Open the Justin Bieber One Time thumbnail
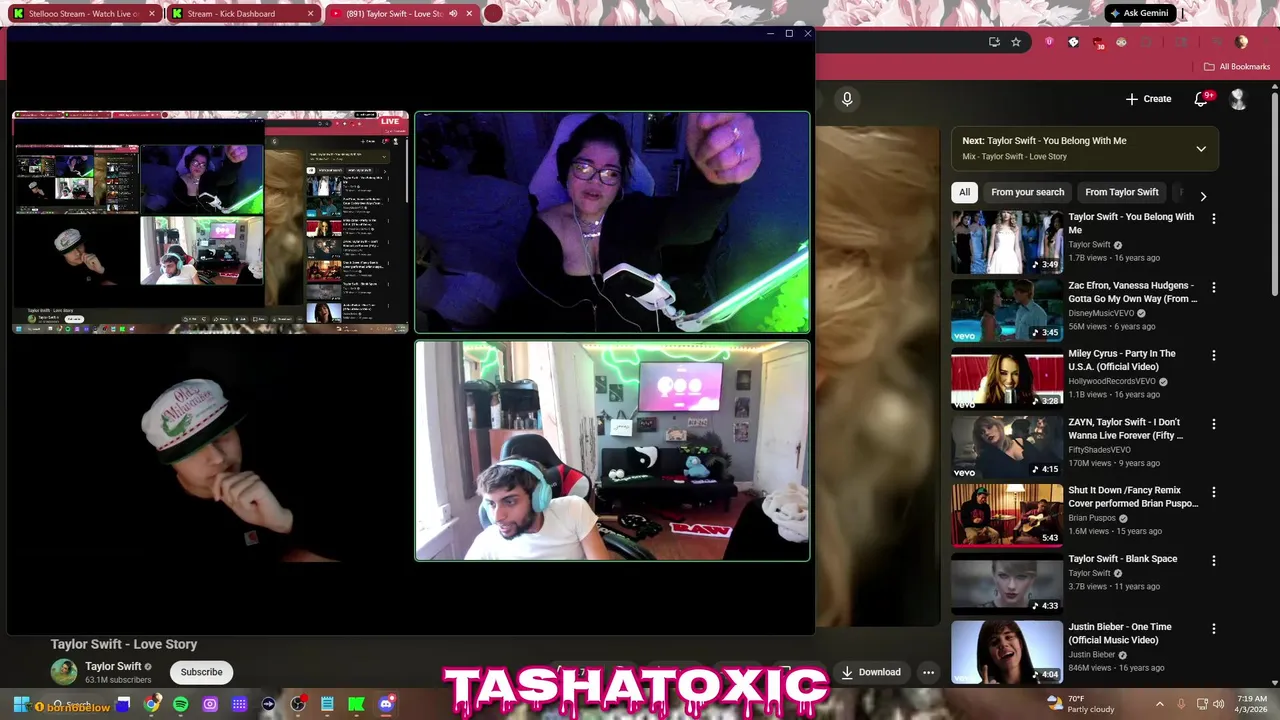1280x720 pixels. coord(1007,652)
